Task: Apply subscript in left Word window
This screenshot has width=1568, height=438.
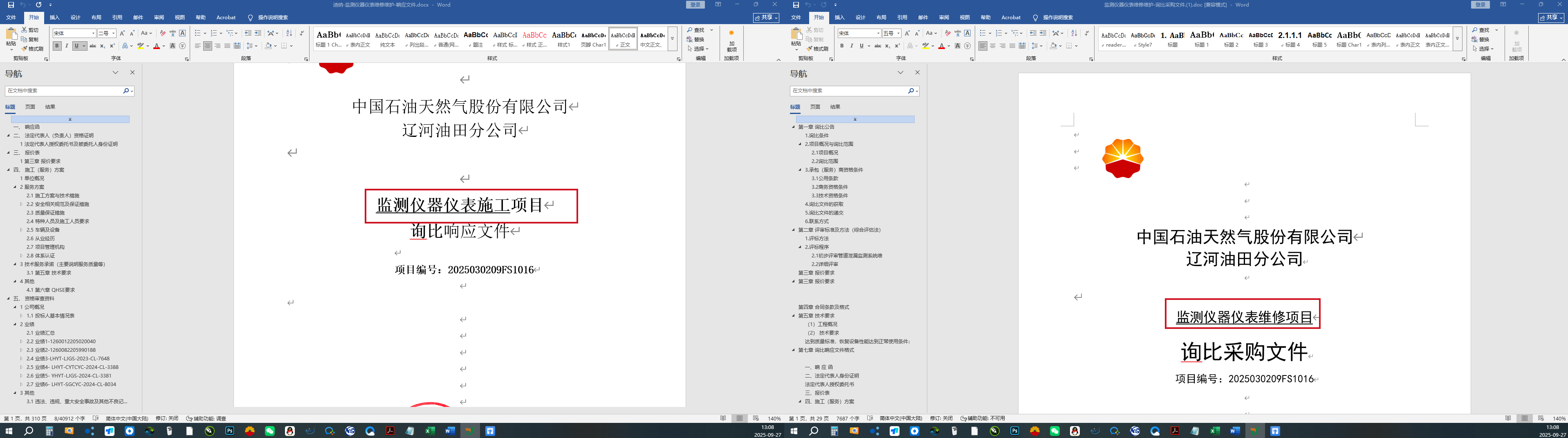Action: pos(102,46)
